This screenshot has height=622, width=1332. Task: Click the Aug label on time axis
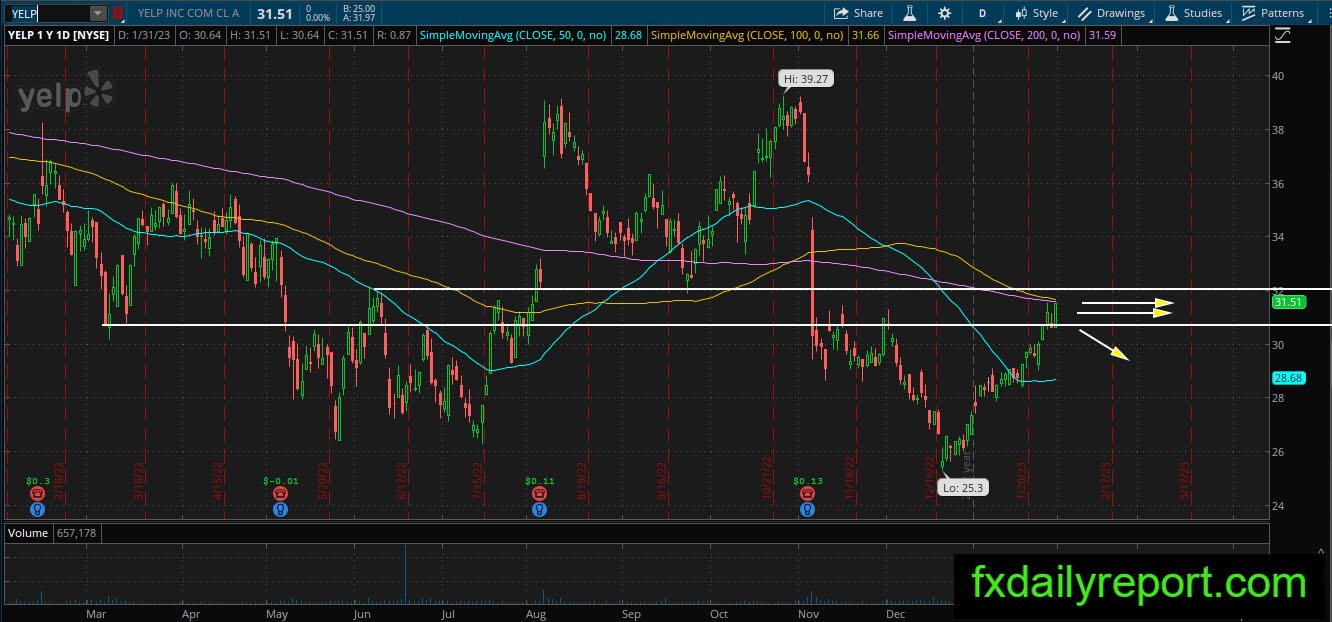[535, 614]
